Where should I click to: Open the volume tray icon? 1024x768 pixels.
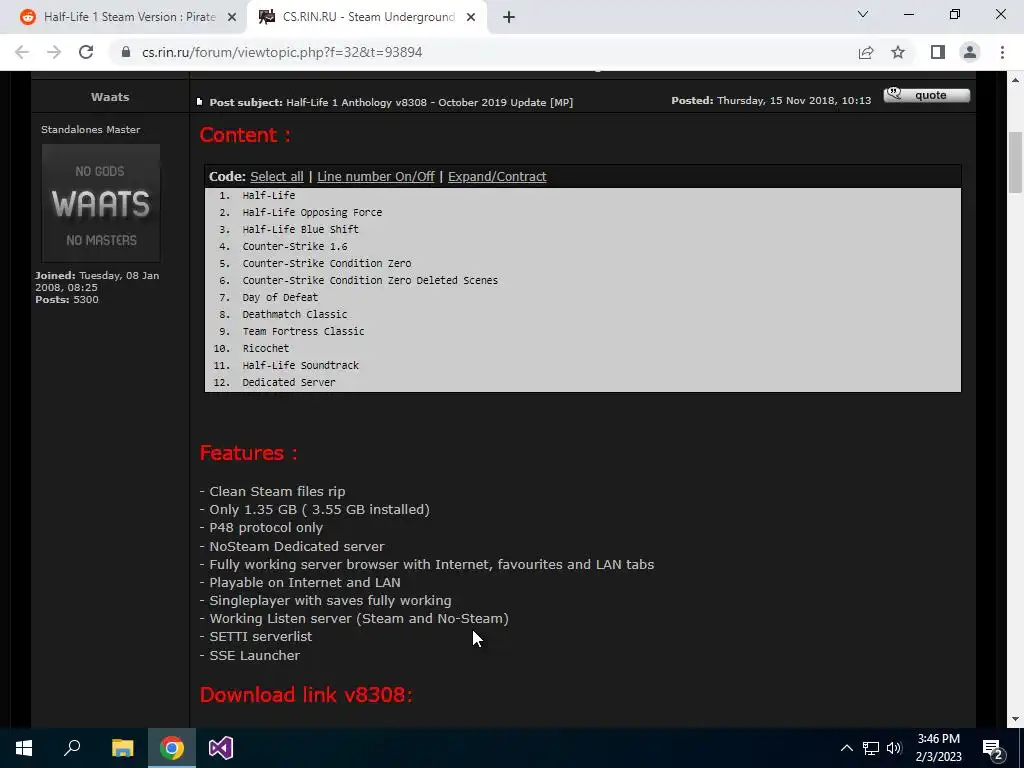[894, 748]
